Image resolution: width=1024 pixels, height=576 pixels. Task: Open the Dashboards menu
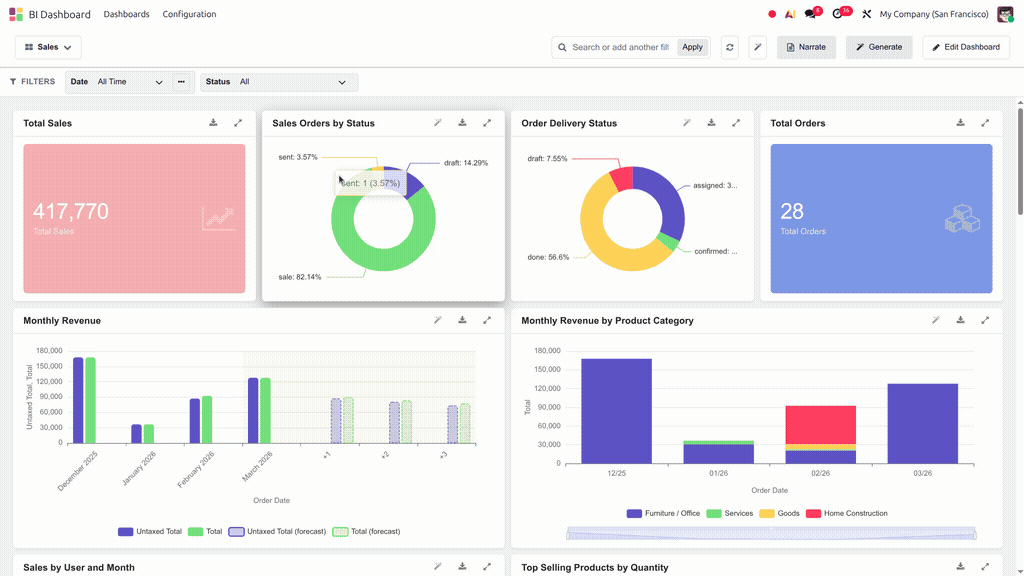[x=126, y=14]
